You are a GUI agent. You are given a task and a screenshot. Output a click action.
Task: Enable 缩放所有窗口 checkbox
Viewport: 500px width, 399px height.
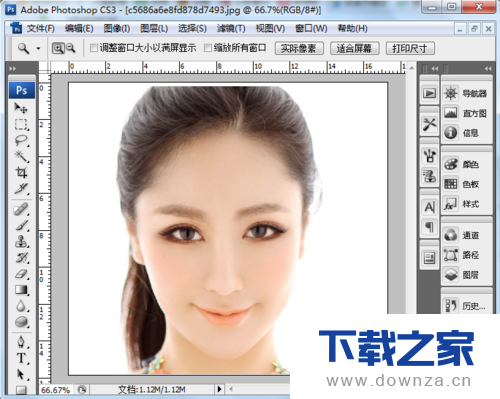(208, 48)
